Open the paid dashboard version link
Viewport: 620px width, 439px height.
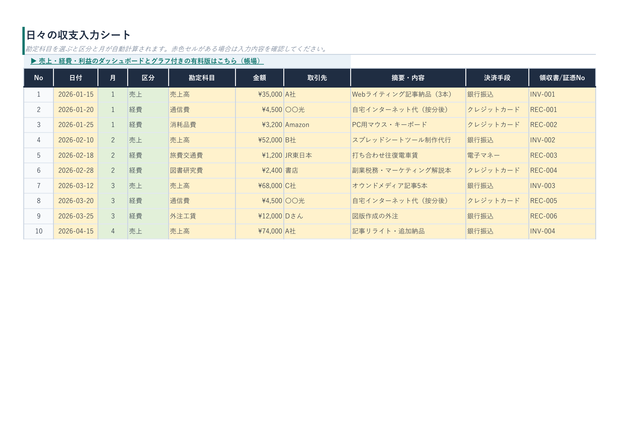click(147, 61)
